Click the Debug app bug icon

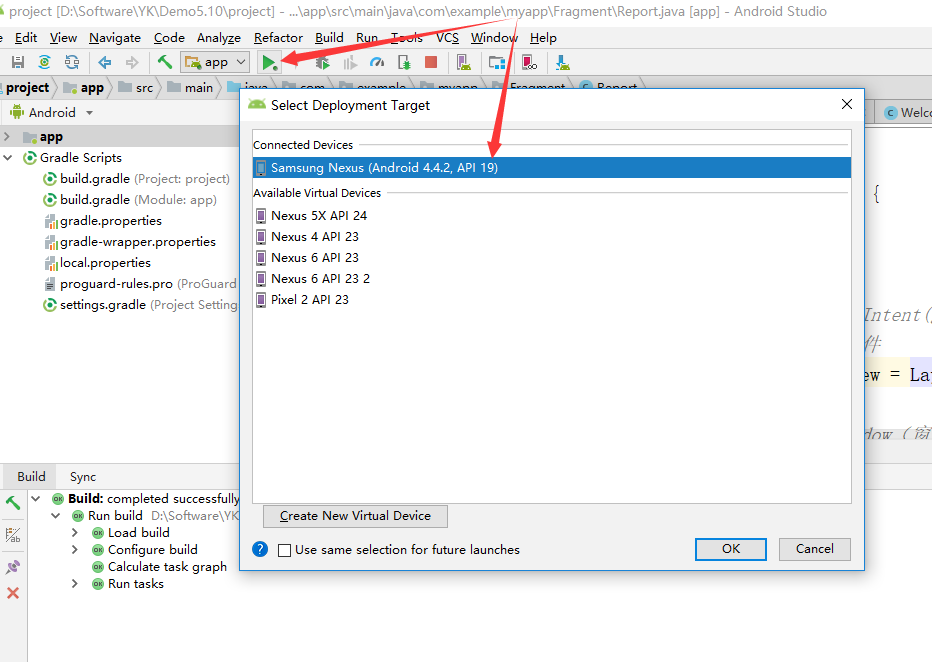pos(322,62)
